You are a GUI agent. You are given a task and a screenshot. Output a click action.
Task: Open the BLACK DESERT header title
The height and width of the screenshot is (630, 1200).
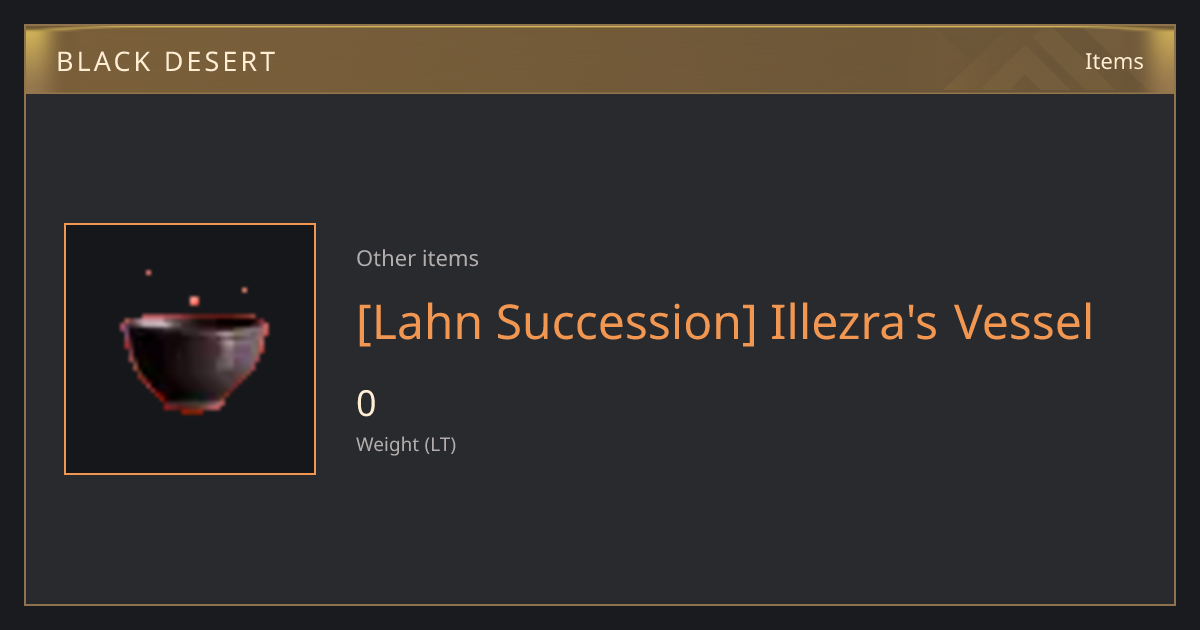tap(166, 62)
